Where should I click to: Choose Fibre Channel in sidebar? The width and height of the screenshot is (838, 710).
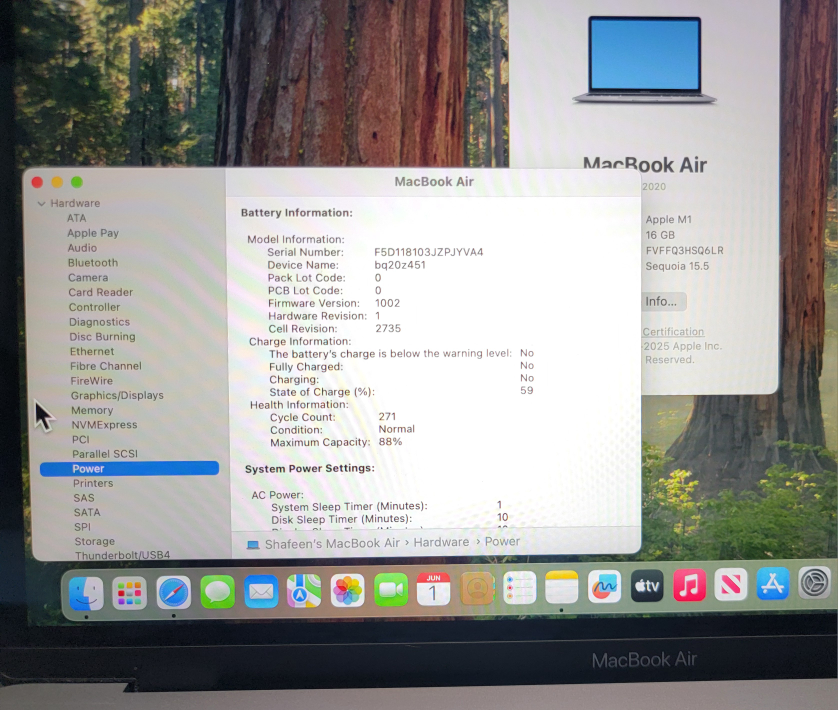[x=106, y=366]
